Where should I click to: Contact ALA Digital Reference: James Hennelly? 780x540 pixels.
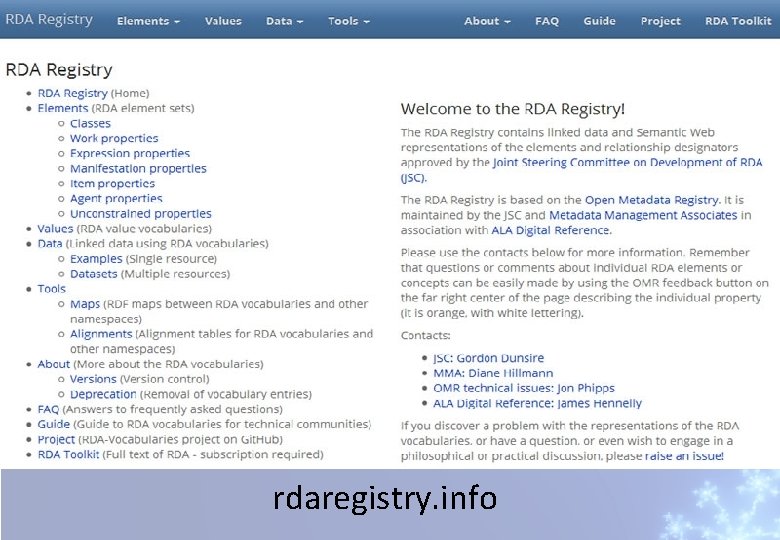coord(537,403)
